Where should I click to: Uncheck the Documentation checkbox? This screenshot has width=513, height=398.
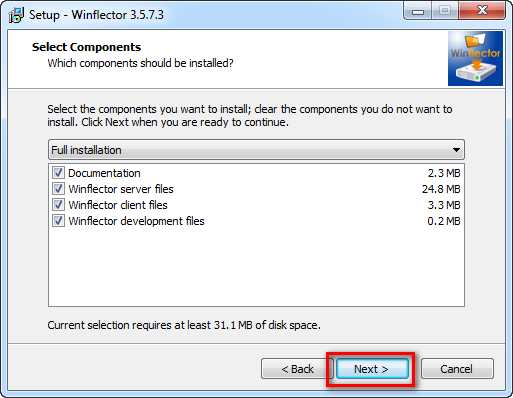click(x=58, y=173)
